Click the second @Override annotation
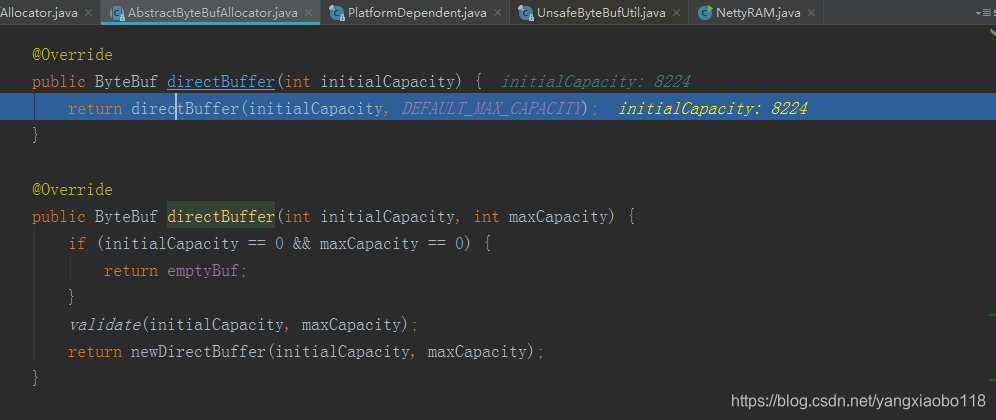This screenshot has height=420, width=996. click(x=72, y=190)
